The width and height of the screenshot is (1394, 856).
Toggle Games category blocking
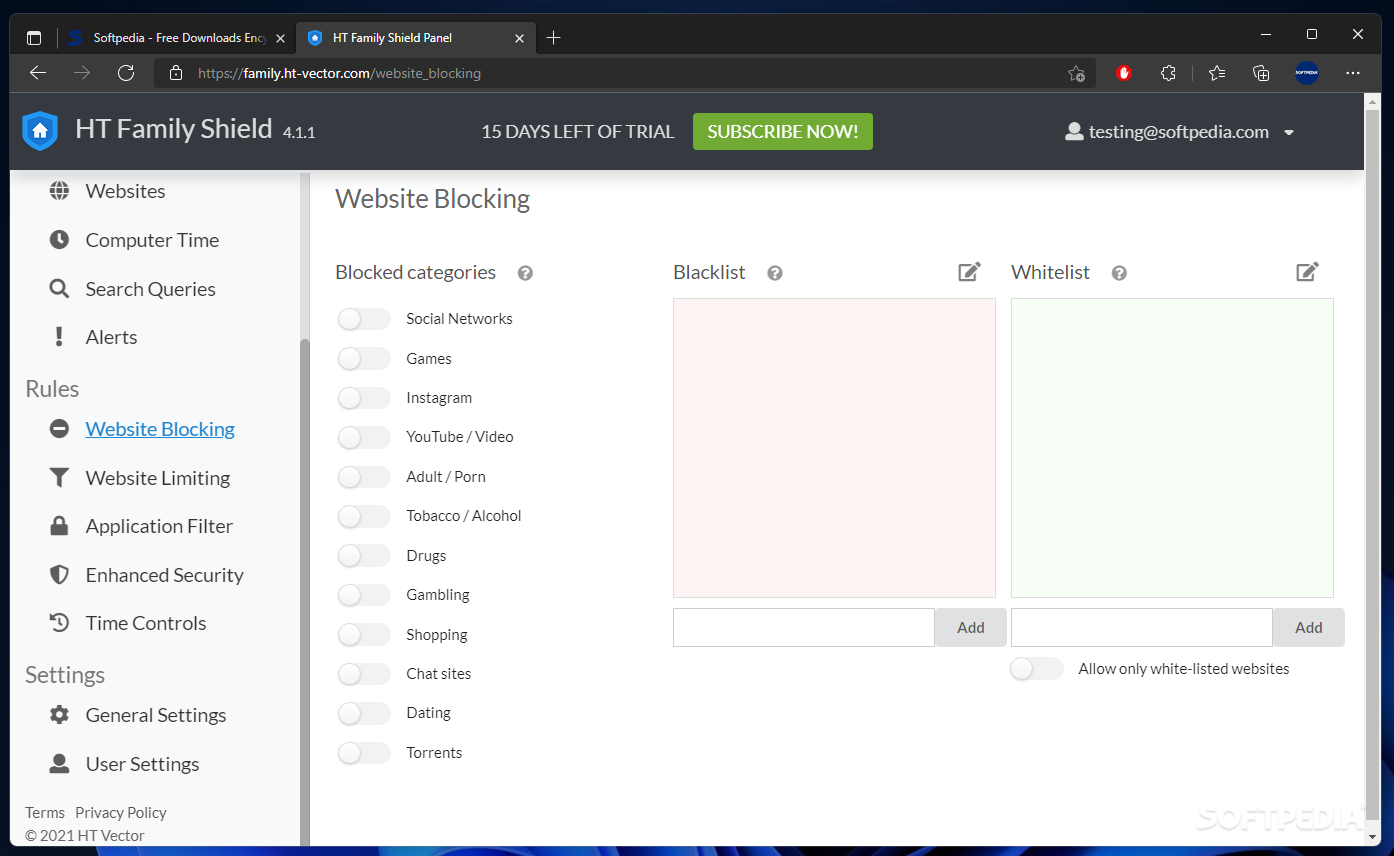[x=364, y=358]
